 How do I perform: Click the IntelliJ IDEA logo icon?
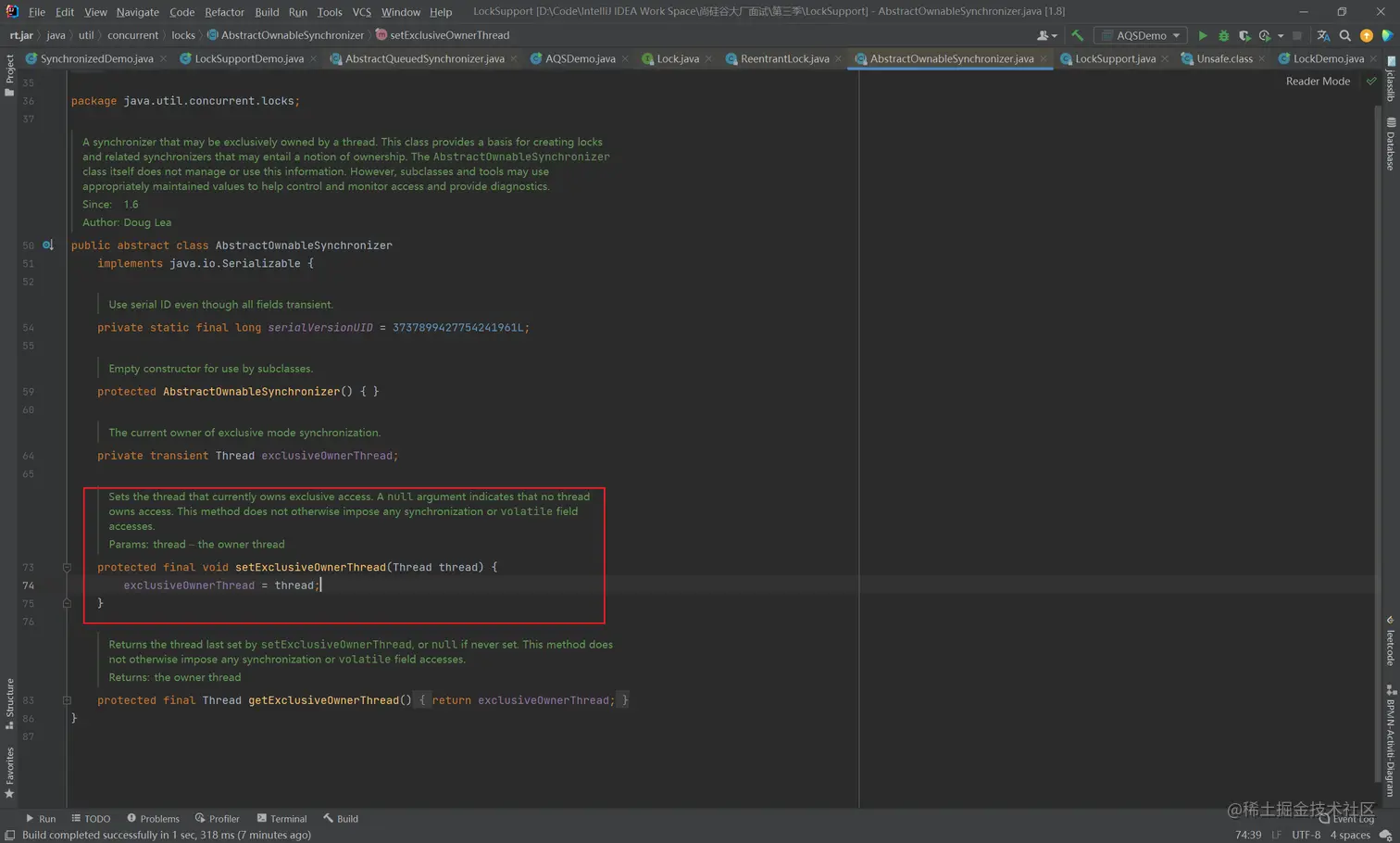pos(12,11)
